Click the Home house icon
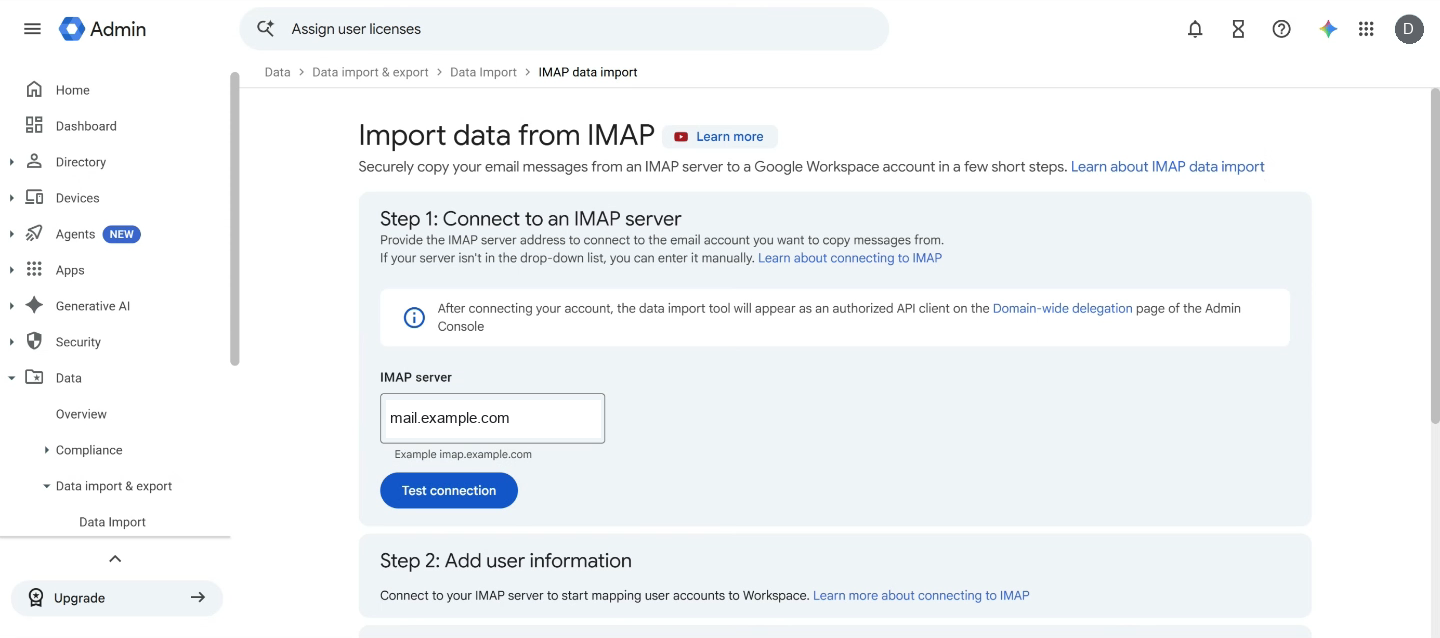1440x638 pixels. [x=34, y=89]
